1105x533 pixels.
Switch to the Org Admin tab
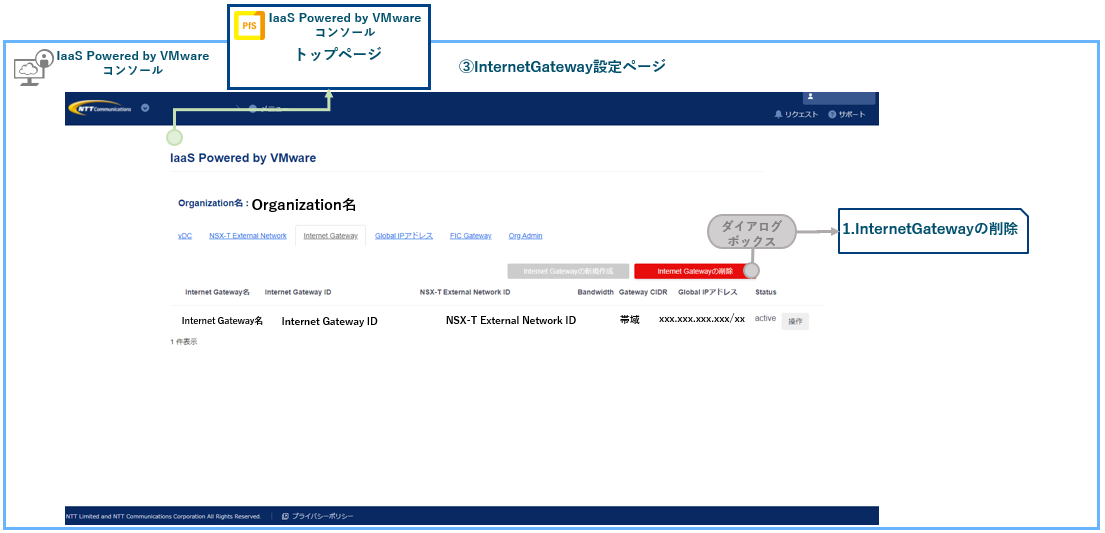pos(526,235)
